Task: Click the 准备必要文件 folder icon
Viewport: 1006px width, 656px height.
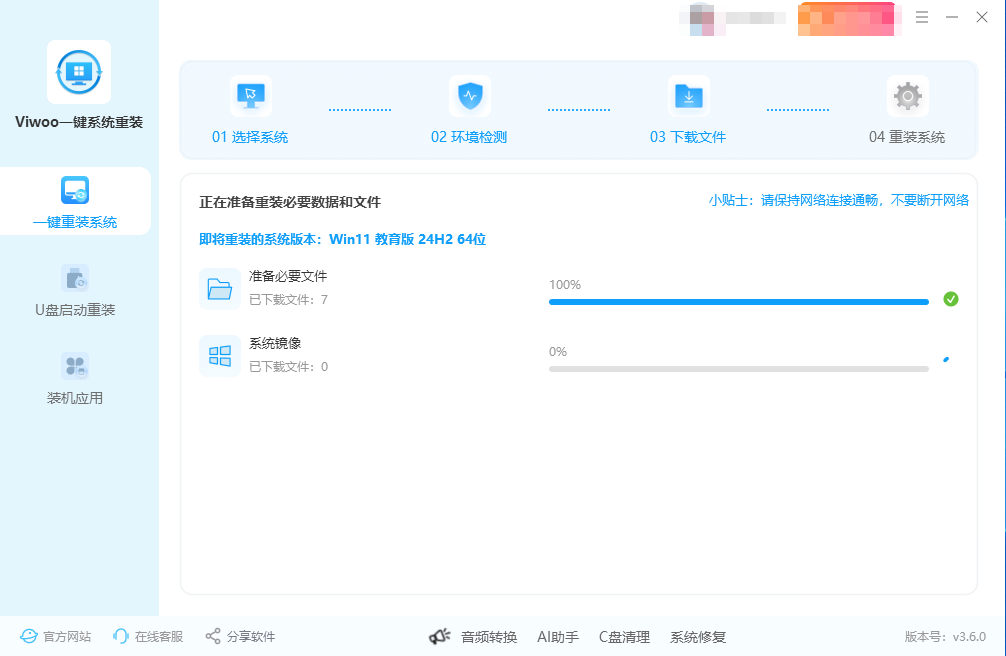Action: [219, 289]
